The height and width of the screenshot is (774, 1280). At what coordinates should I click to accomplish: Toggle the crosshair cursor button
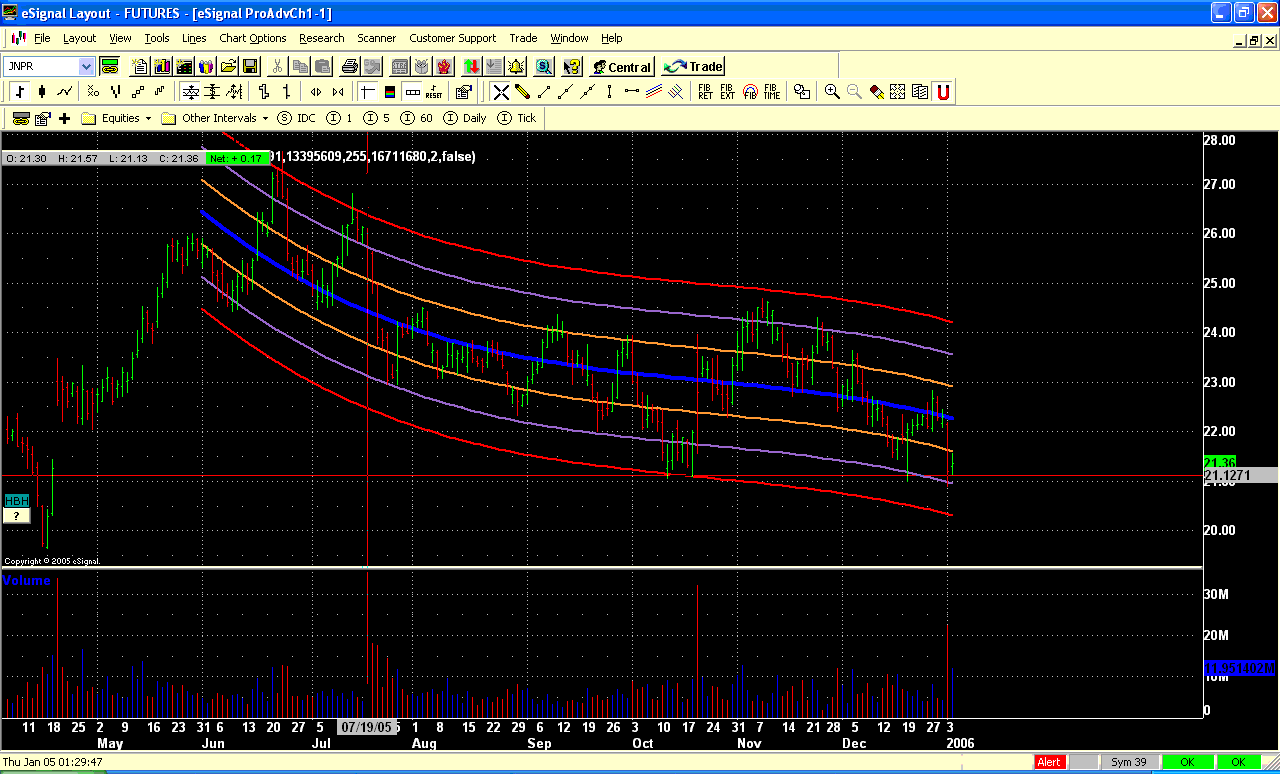point(367,92)
